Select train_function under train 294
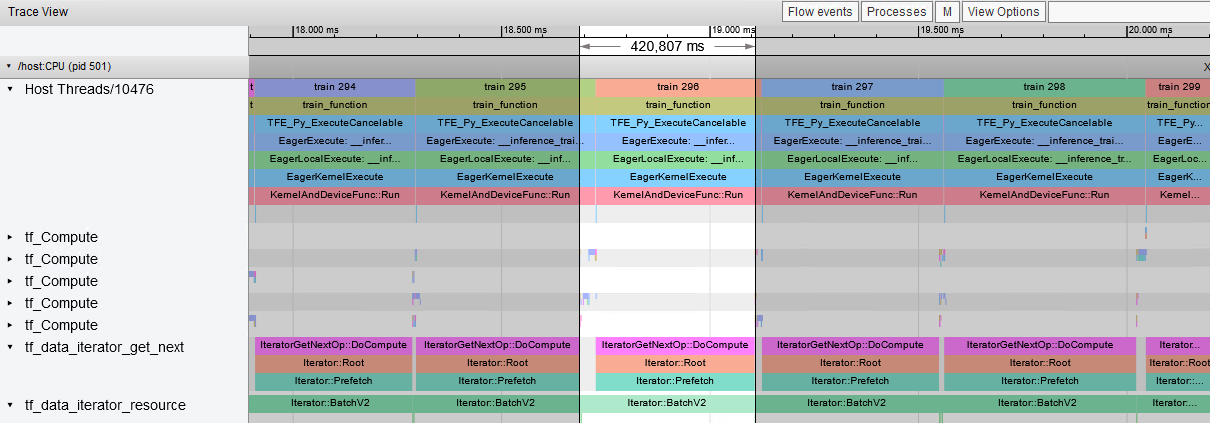This screenshot has height=423, width=1210. pyautogui.click(x=335, y=105)
